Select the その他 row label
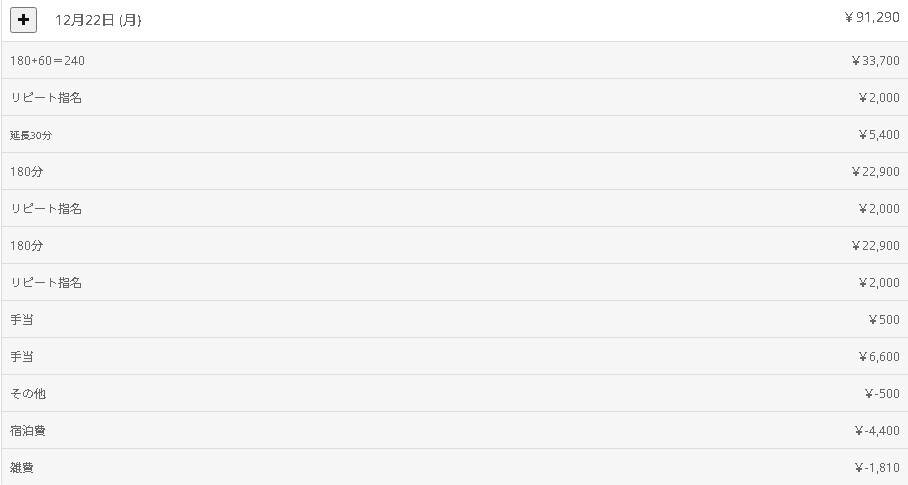Image resolution: width=908 pixels, height=485 pixels. pyautogui.click(x=28, y=394)
